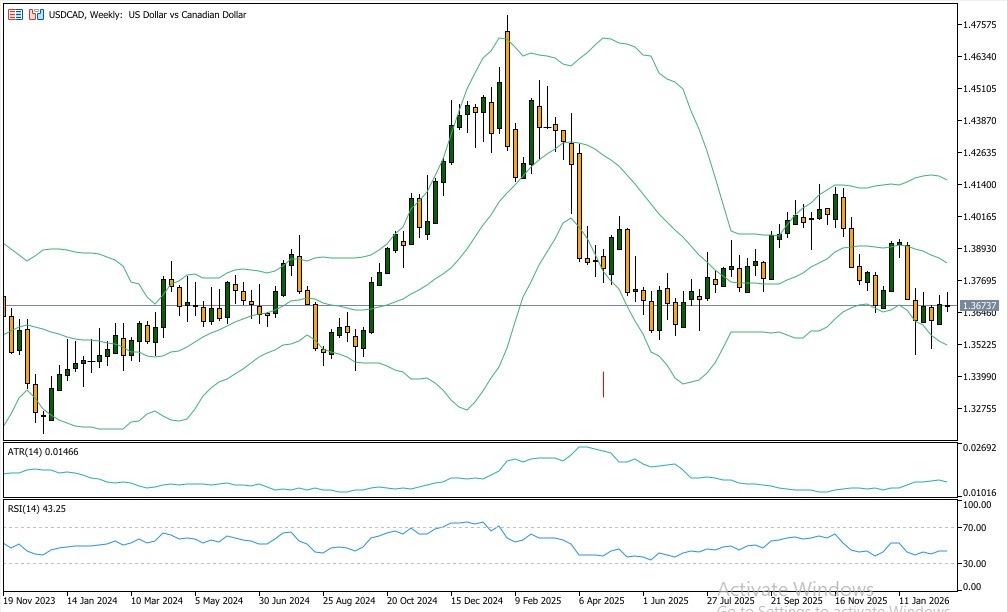Screen dimensions: 1007x612
Task: Click the RSI 70.00 level label
Action: [977, 527]
